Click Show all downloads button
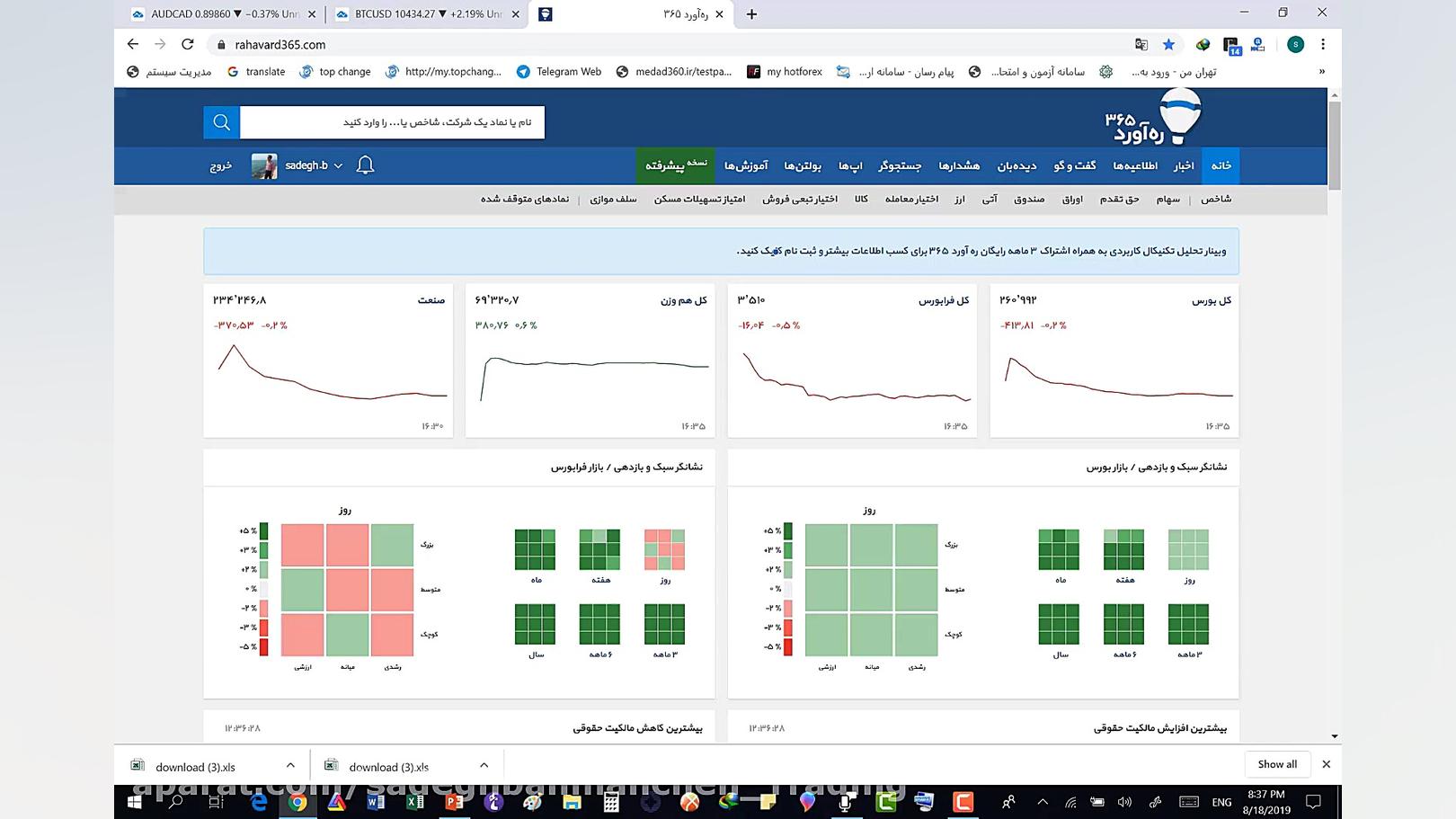This screenshot has width=1456, height=819. tap(1277, 764)
